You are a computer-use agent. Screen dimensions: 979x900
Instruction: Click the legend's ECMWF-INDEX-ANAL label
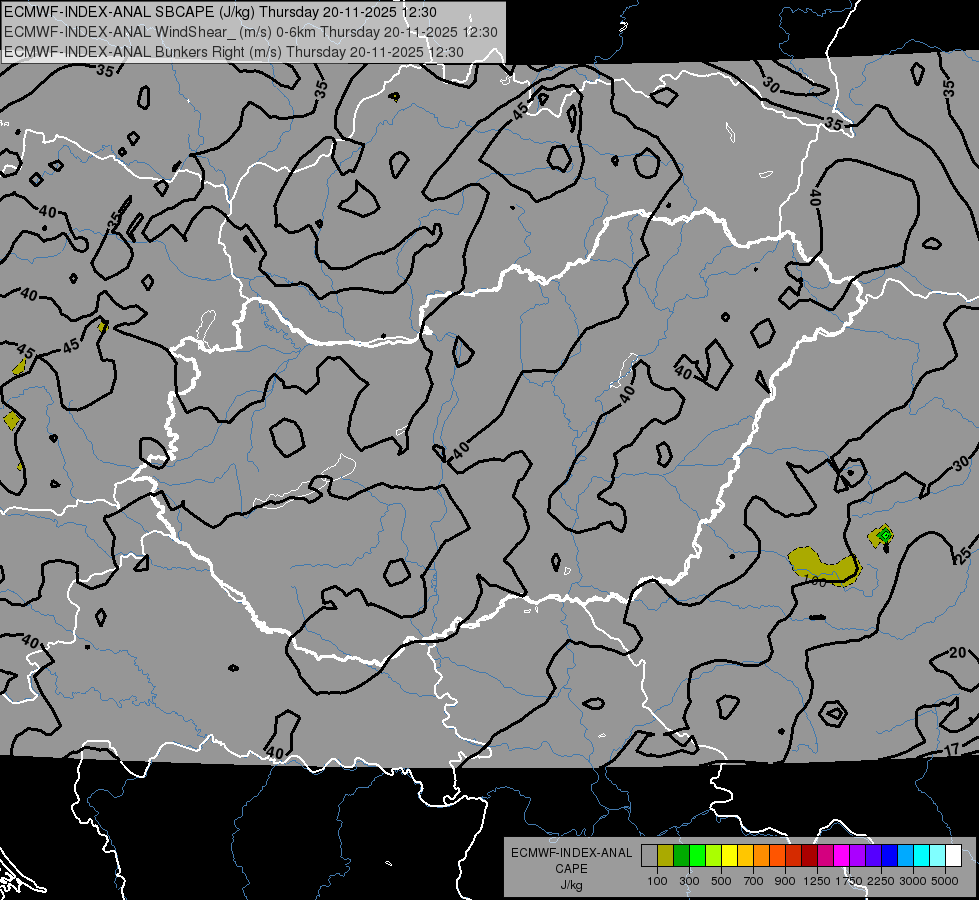pyautogui.click(x=572, y=853)
